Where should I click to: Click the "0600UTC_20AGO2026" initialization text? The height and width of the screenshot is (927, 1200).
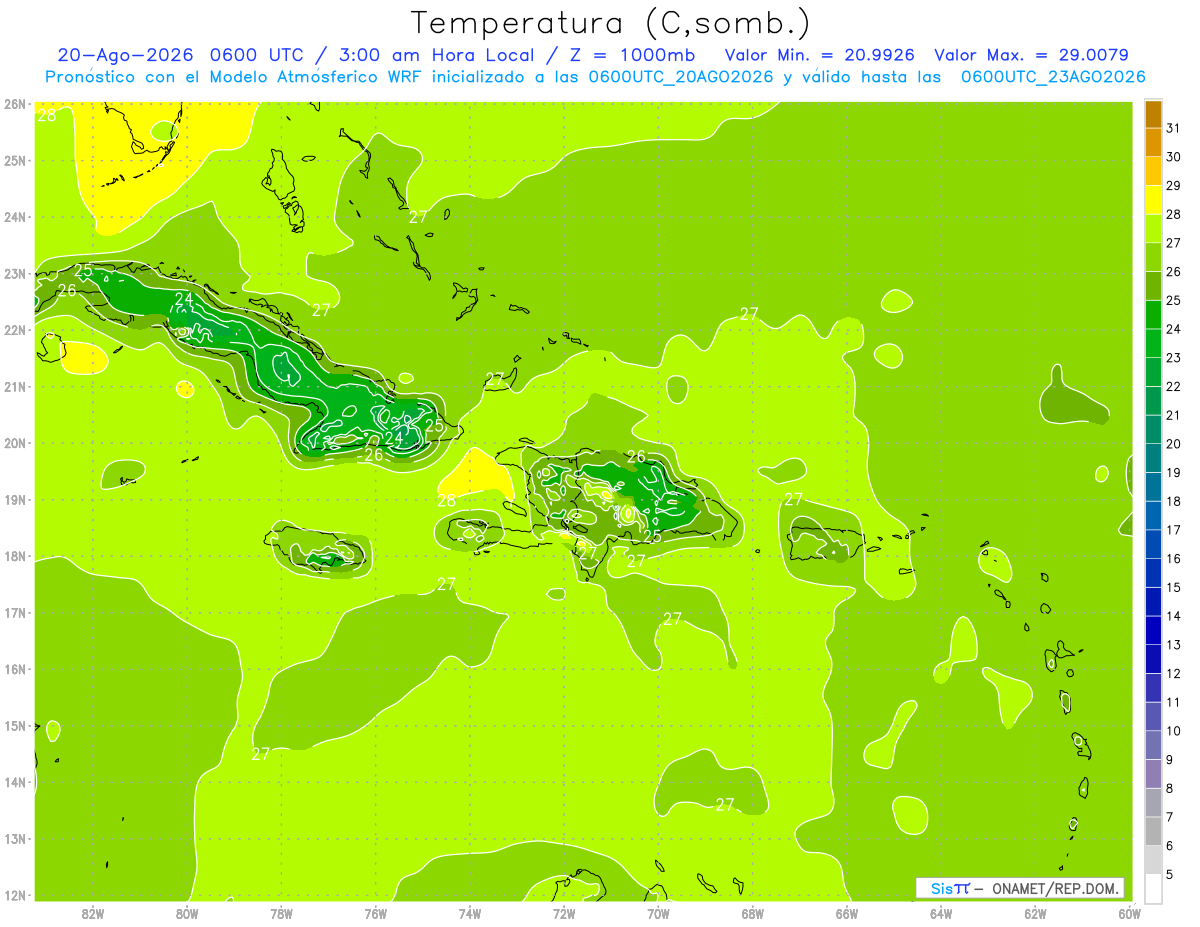click(681, 77)
